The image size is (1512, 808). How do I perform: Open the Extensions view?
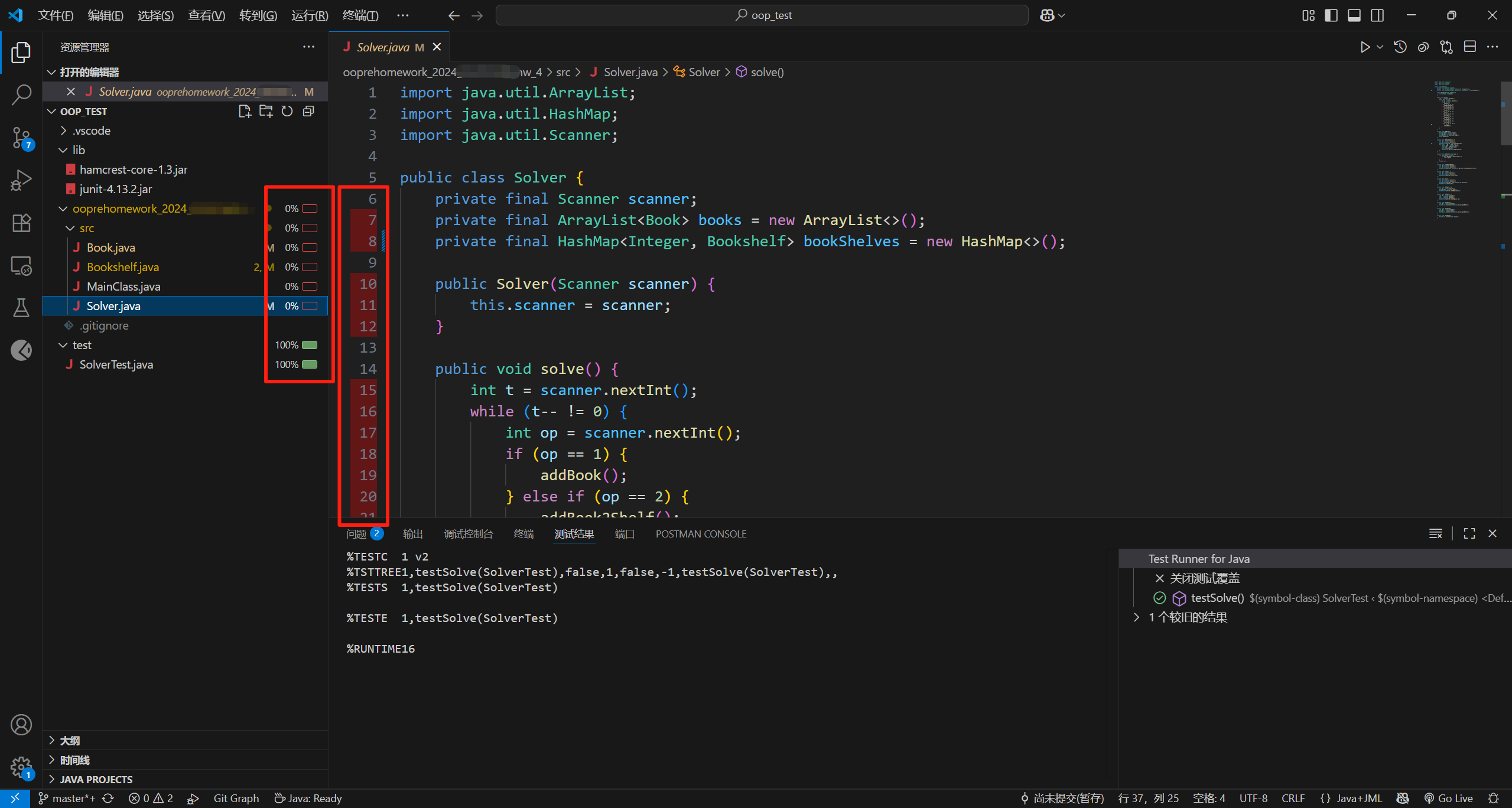pyautogui.click(x=21, y=223)
